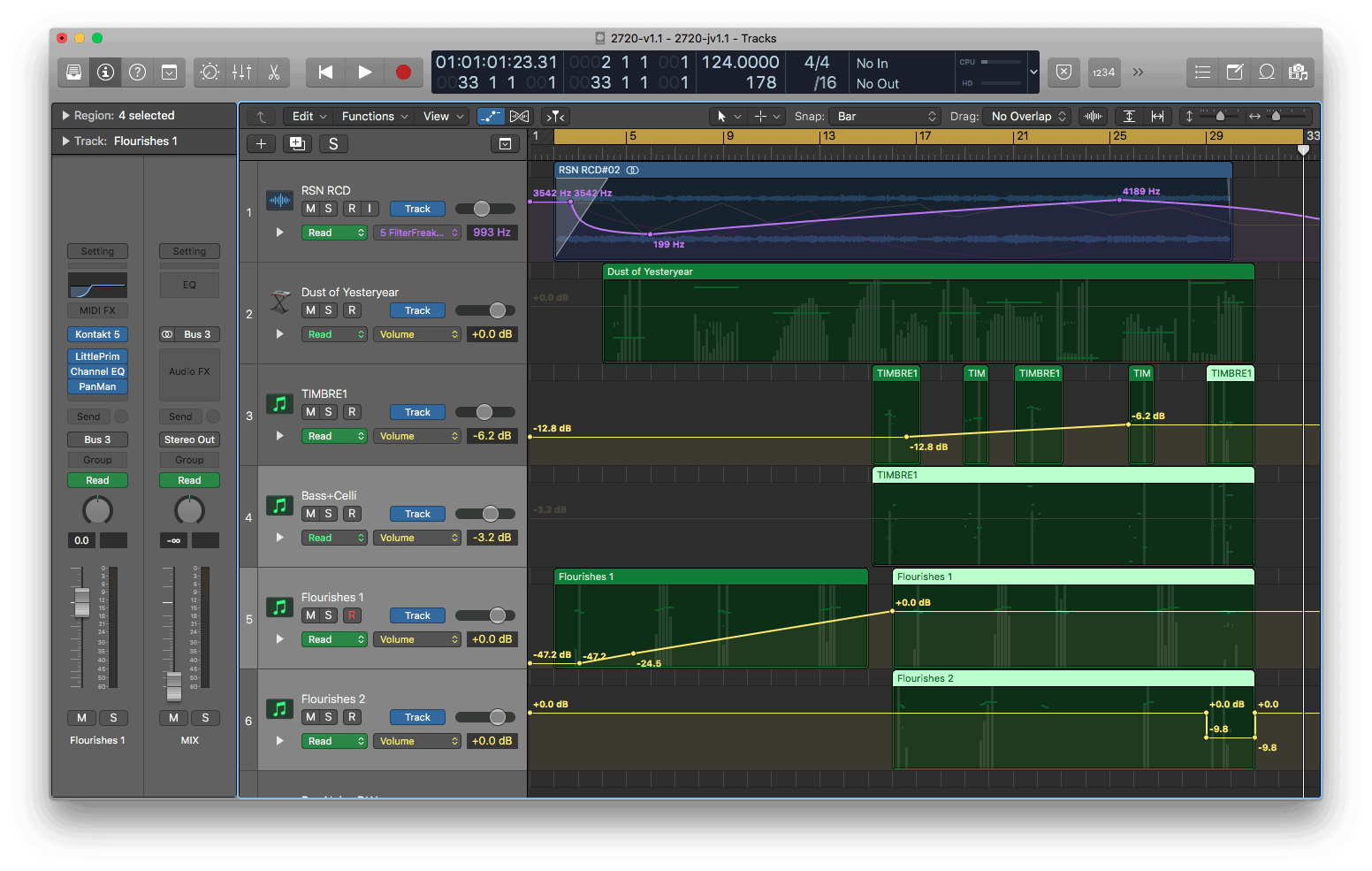Click the Stereo Out output button
1372x871 pixels.
tap(189, 439)
